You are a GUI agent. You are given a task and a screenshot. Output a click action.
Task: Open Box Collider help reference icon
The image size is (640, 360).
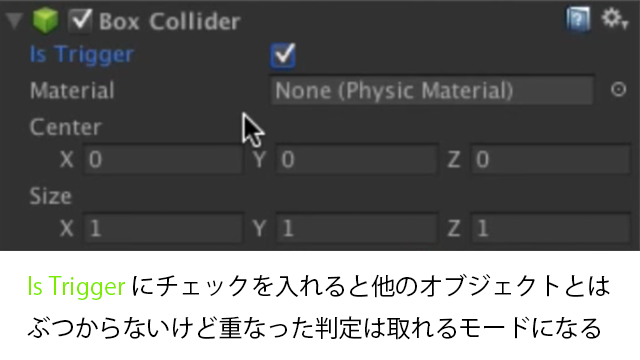(x=578, y=19)
